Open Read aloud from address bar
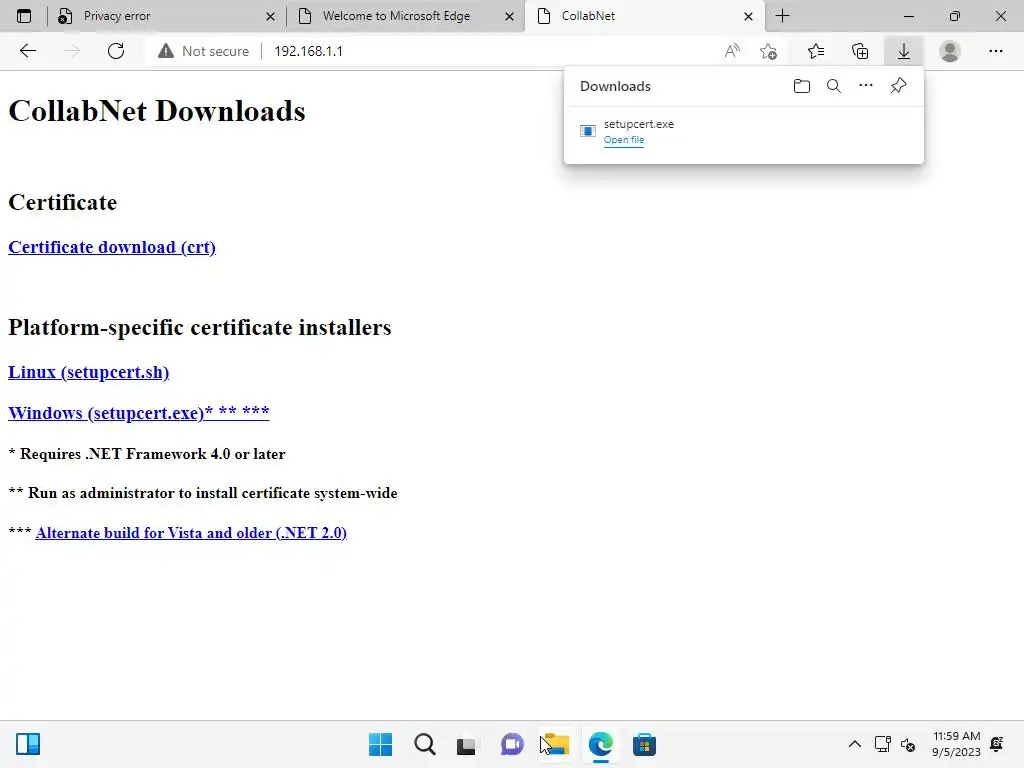 pyautogui.click(x=732, y=51)
